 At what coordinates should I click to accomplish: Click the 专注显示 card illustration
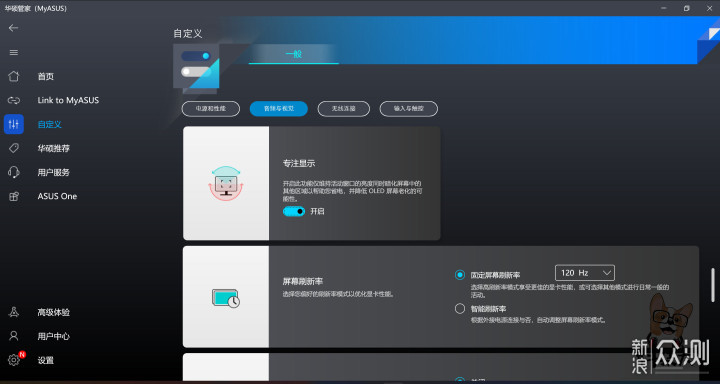226,183
